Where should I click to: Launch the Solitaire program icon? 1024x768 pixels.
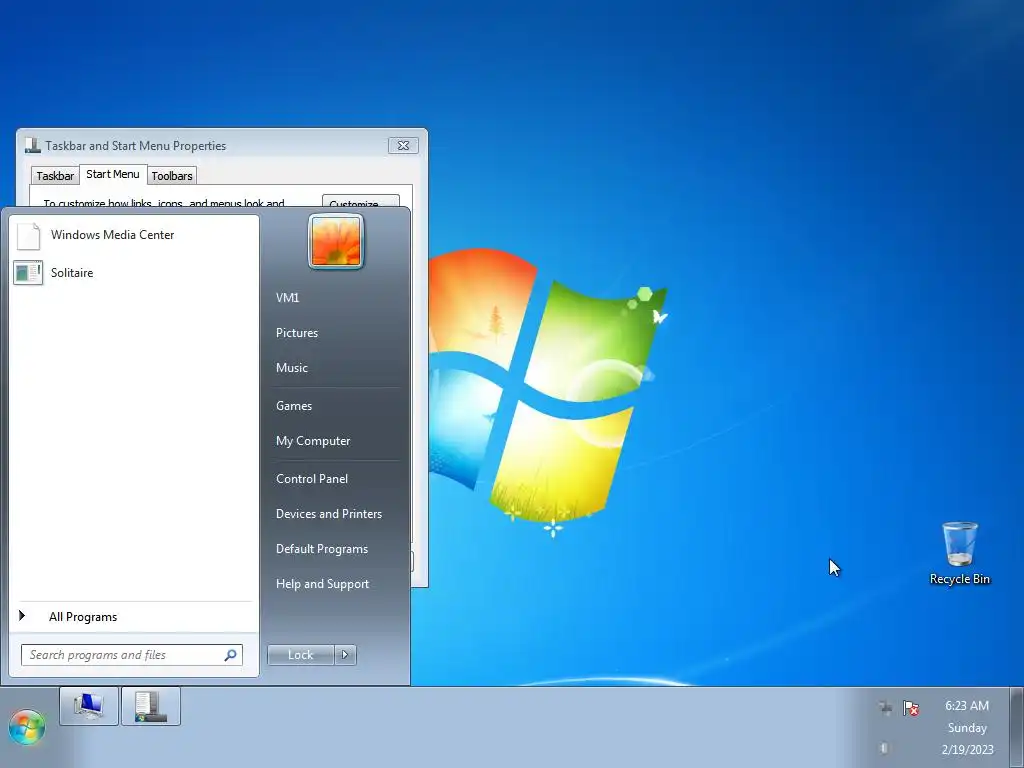click(x=28, y=272)
